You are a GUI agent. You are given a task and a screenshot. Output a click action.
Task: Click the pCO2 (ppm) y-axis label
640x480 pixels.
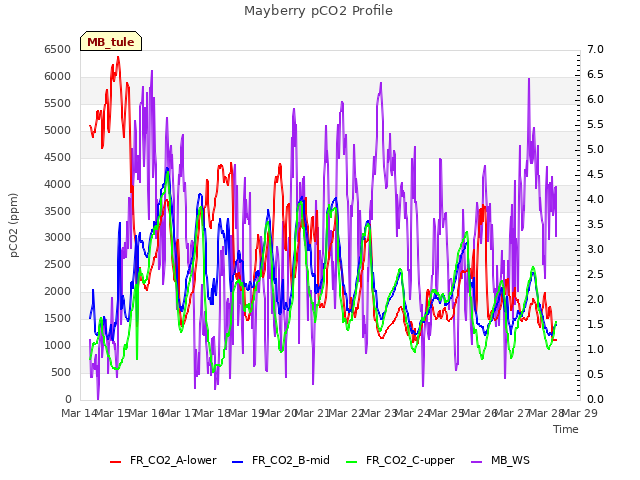[x=13, y=225]
